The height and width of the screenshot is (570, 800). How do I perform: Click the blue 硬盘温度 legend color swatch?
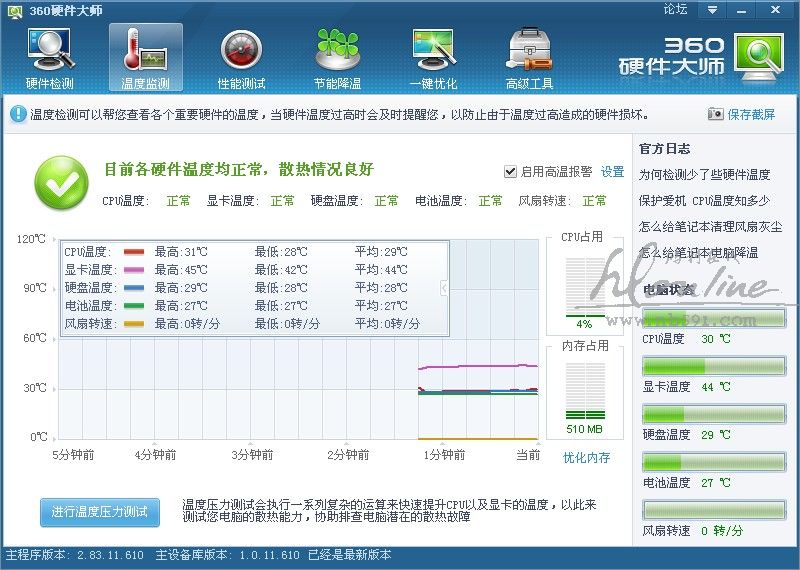[x=134, y=287]
